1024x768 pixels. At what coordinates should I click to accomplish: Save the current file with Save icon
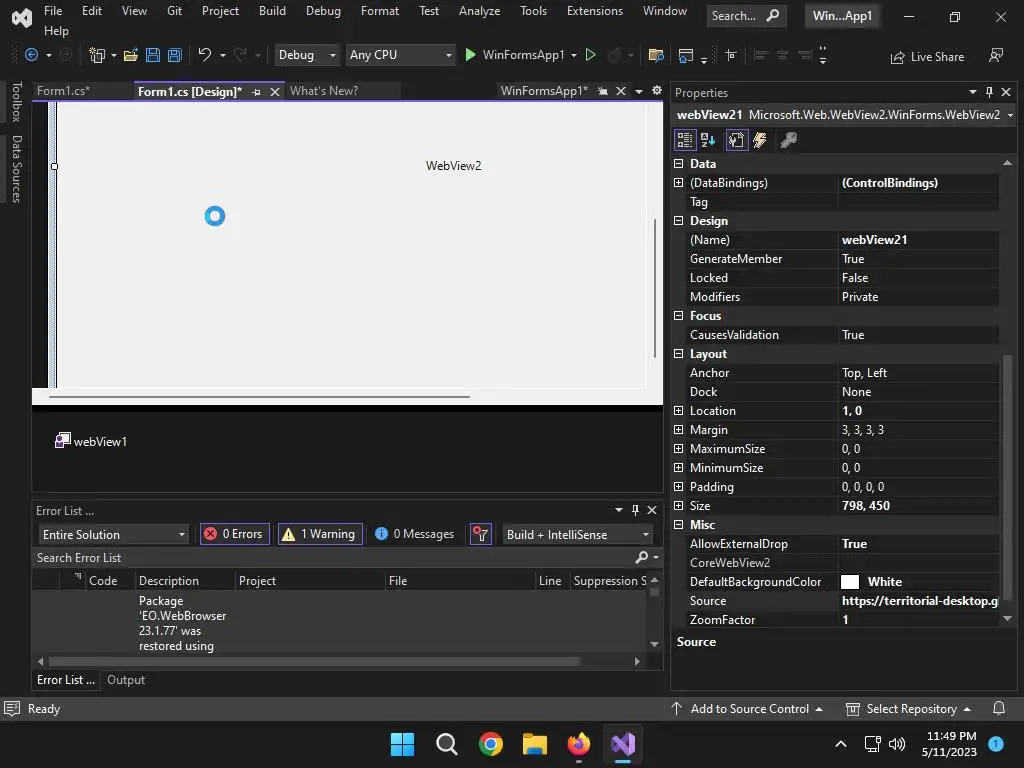(x=153, y=55)
